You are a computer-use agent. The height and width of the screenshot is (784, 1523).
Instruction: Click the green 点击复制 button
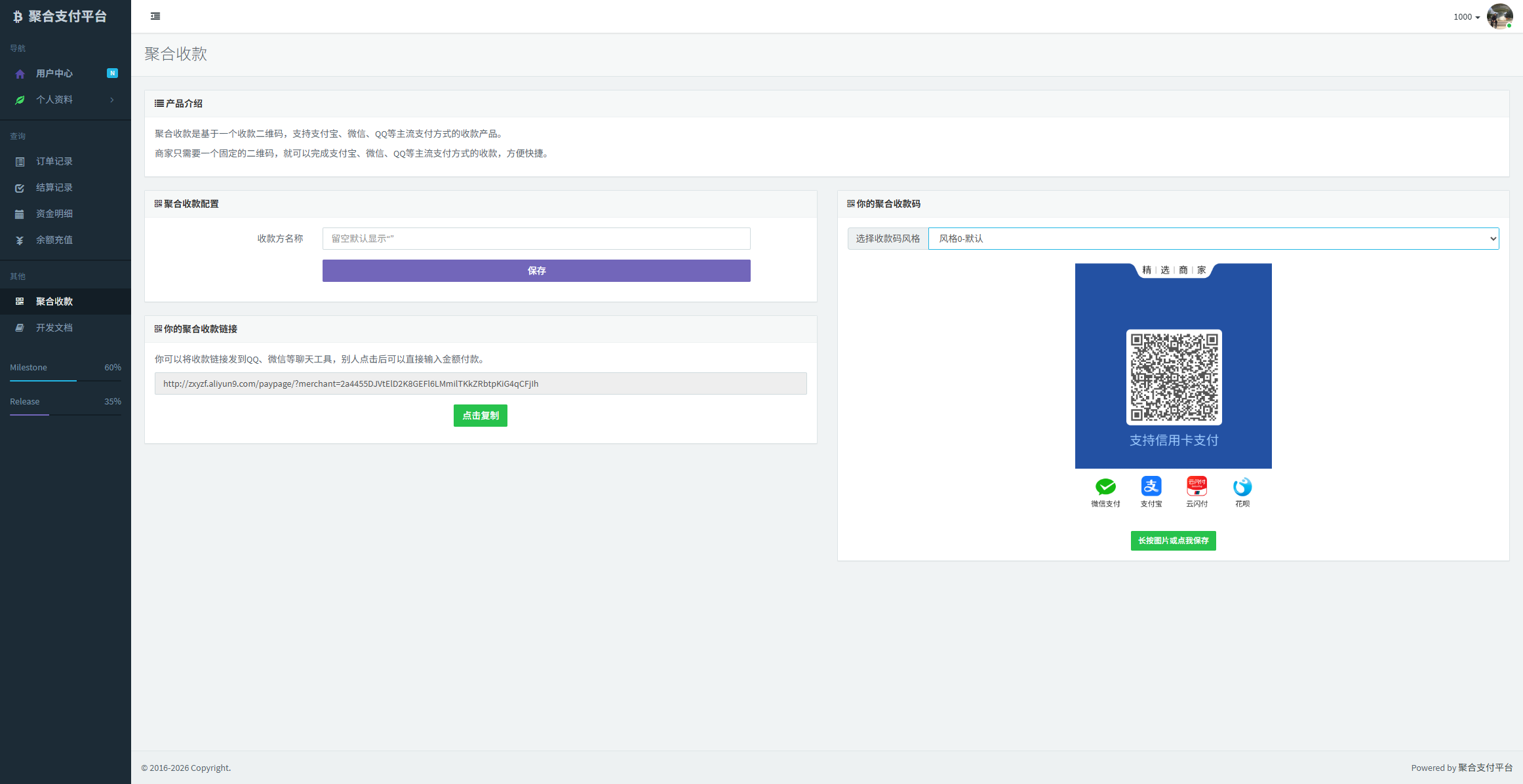click(480, 416)
